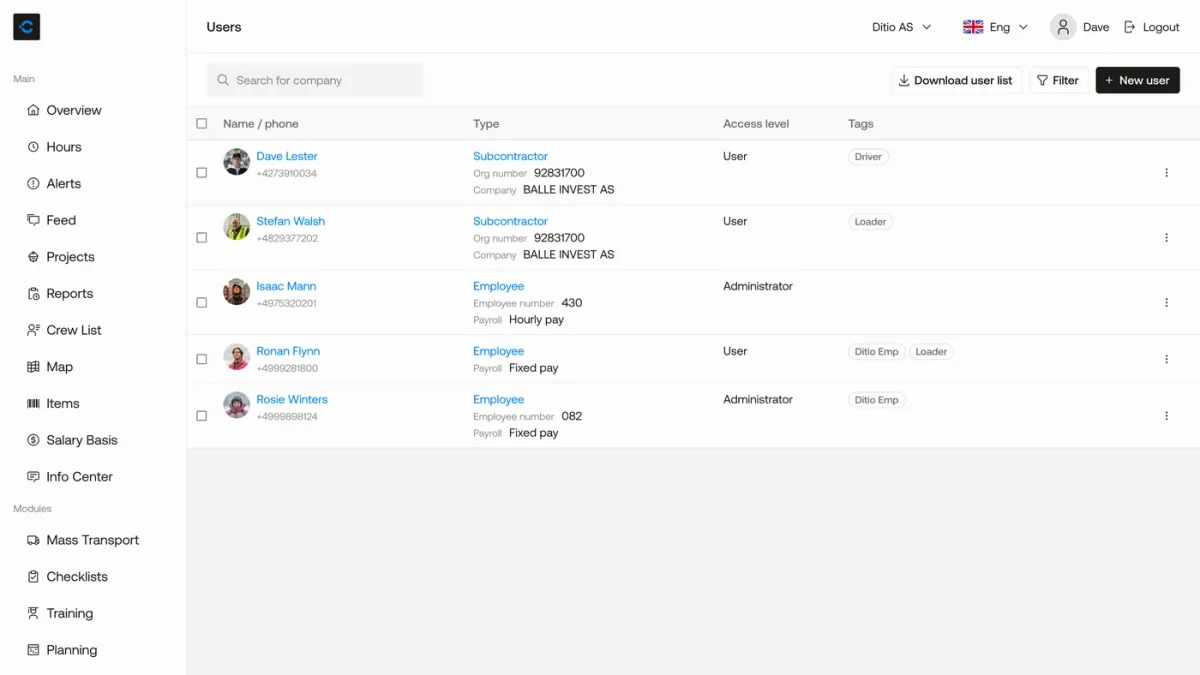Click the New user button
The image size is (1200, 675).
click(1138, 80)
